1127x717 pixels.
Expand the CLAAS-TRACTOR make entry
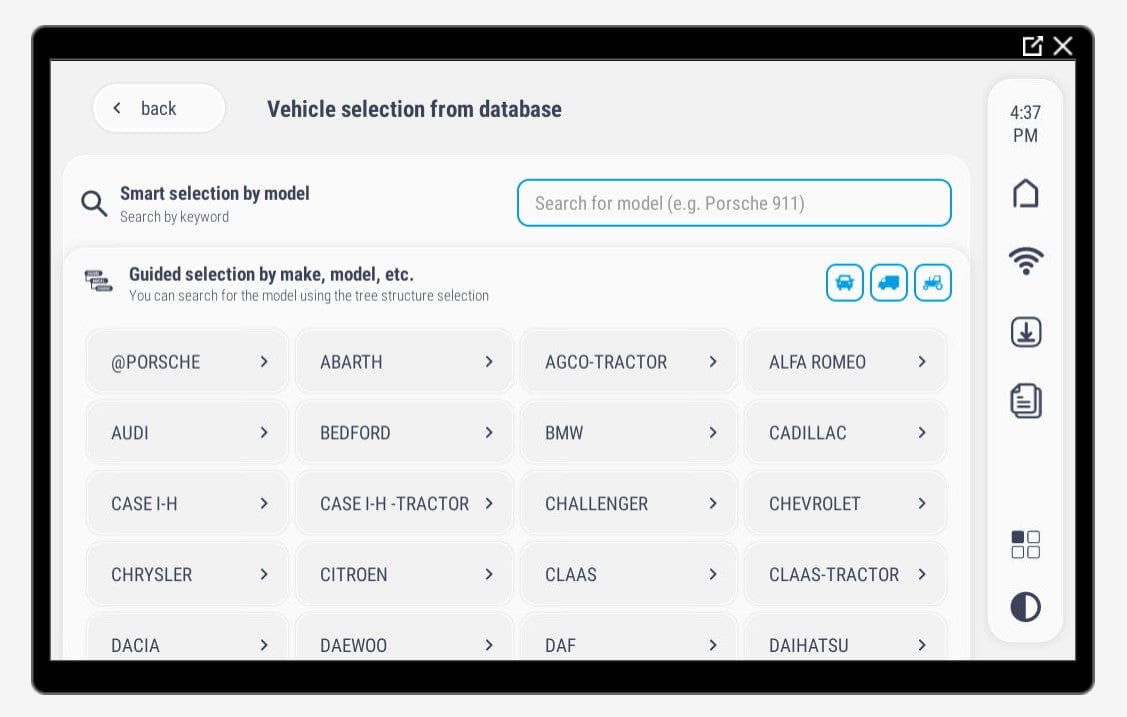point(845,575)
